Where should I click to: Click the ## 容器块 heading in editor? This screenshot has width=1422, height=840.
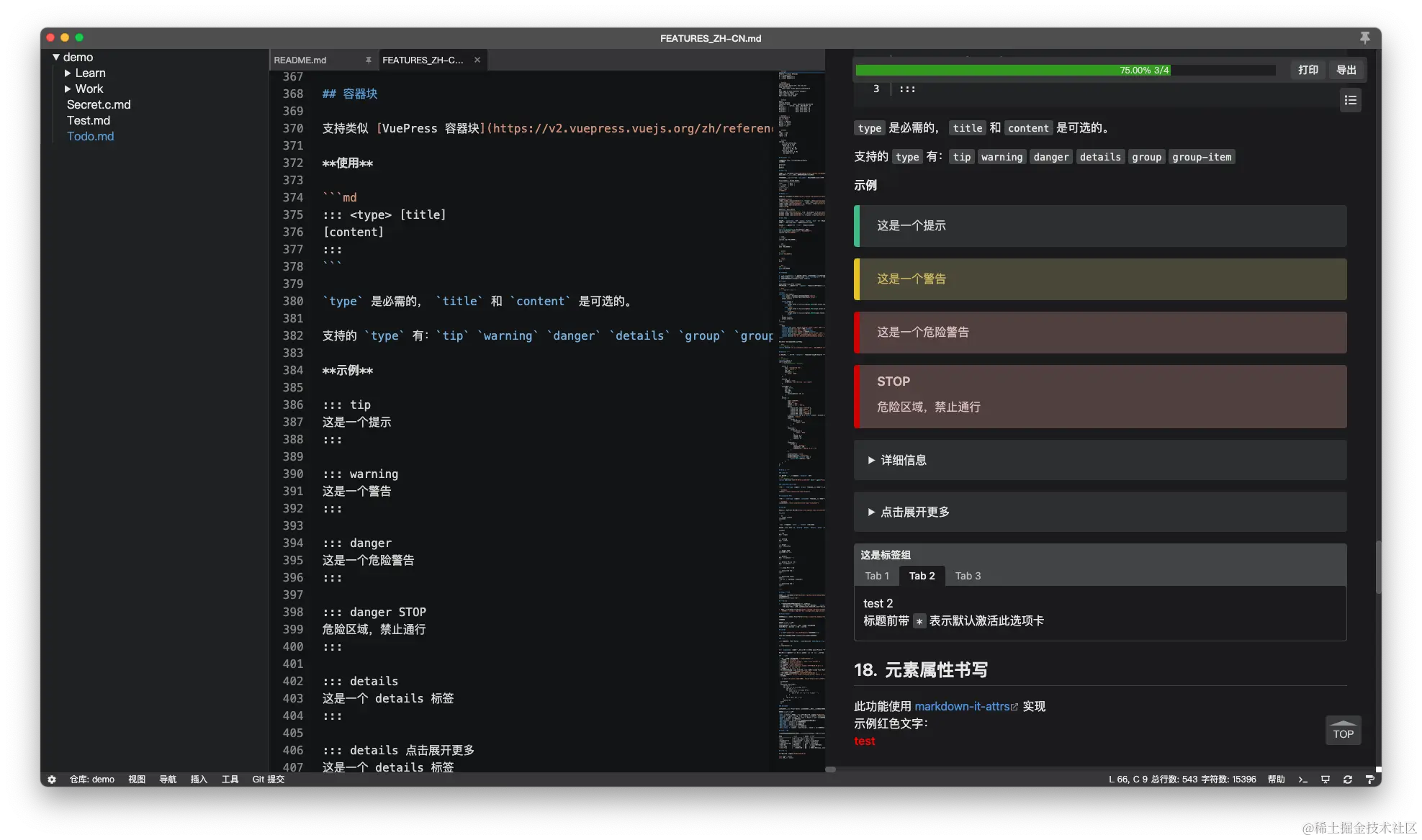click(x=350, y=94)
